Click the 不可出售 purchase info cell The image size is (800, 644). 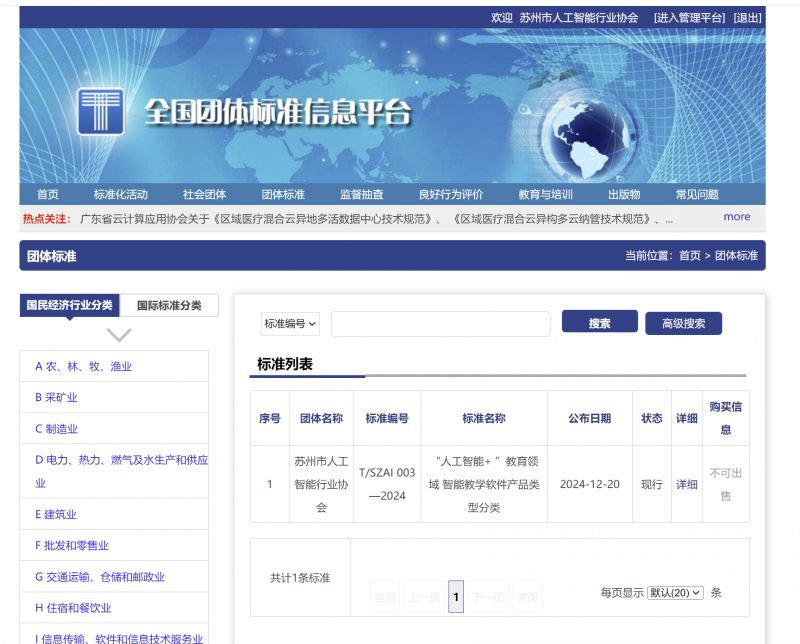pyautogui.click(x=726, y=484)
